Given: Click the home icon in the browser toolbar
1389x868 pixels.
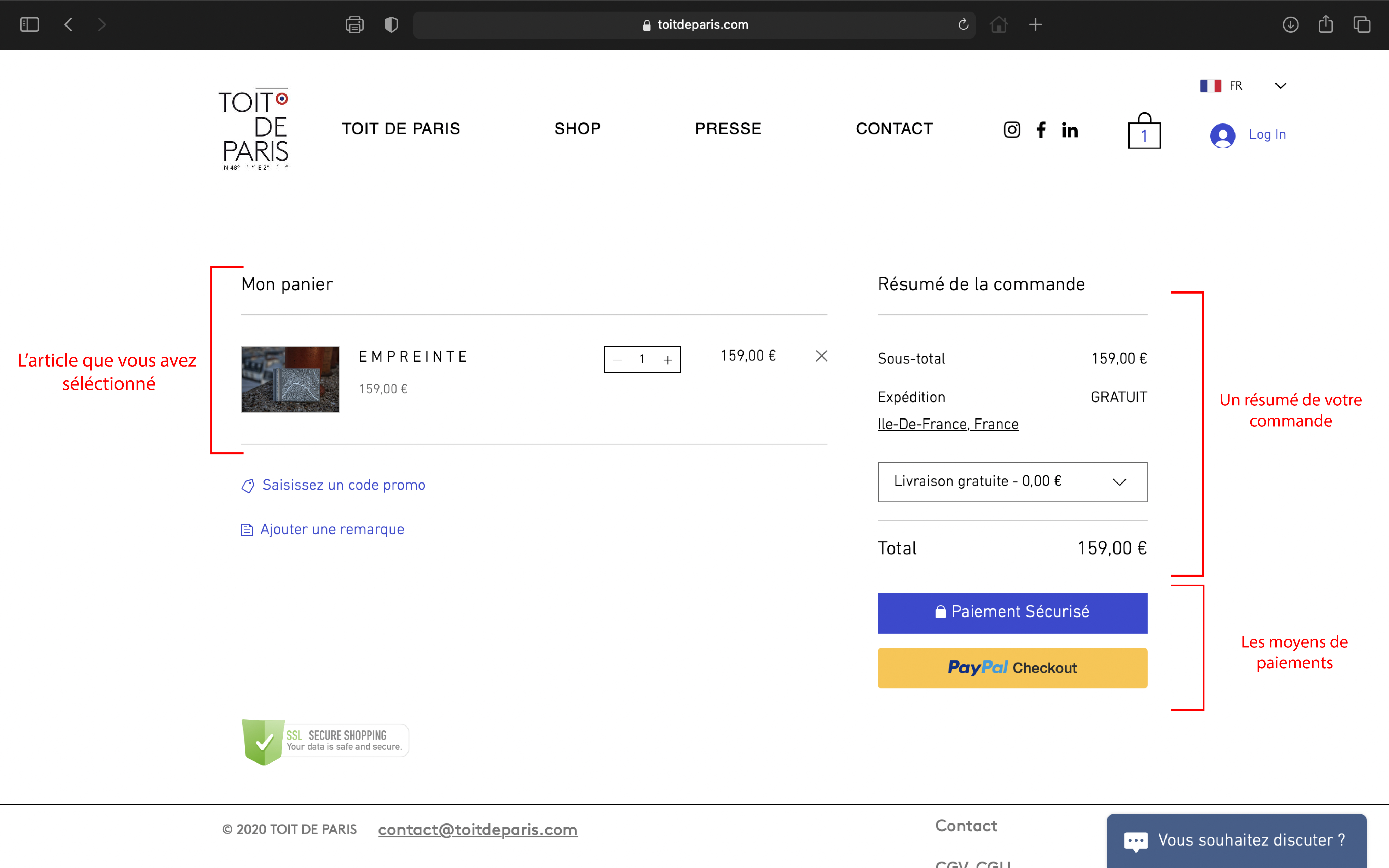Looking at the screenshot, I should 999,25.
